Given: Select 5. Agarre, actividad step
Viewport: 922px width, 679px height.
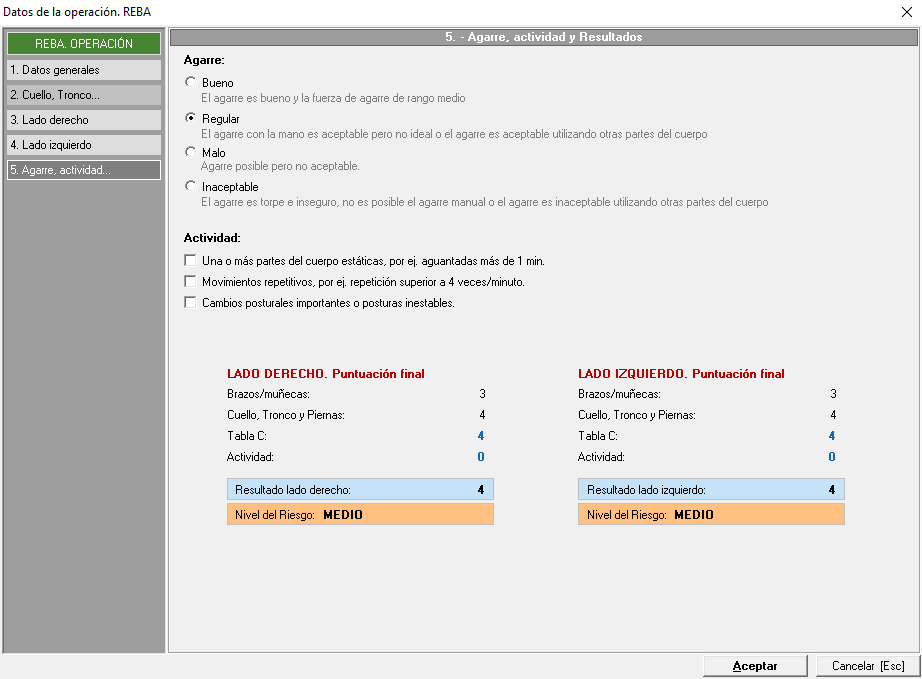Looking at the screenshot, I should point(83,170).
